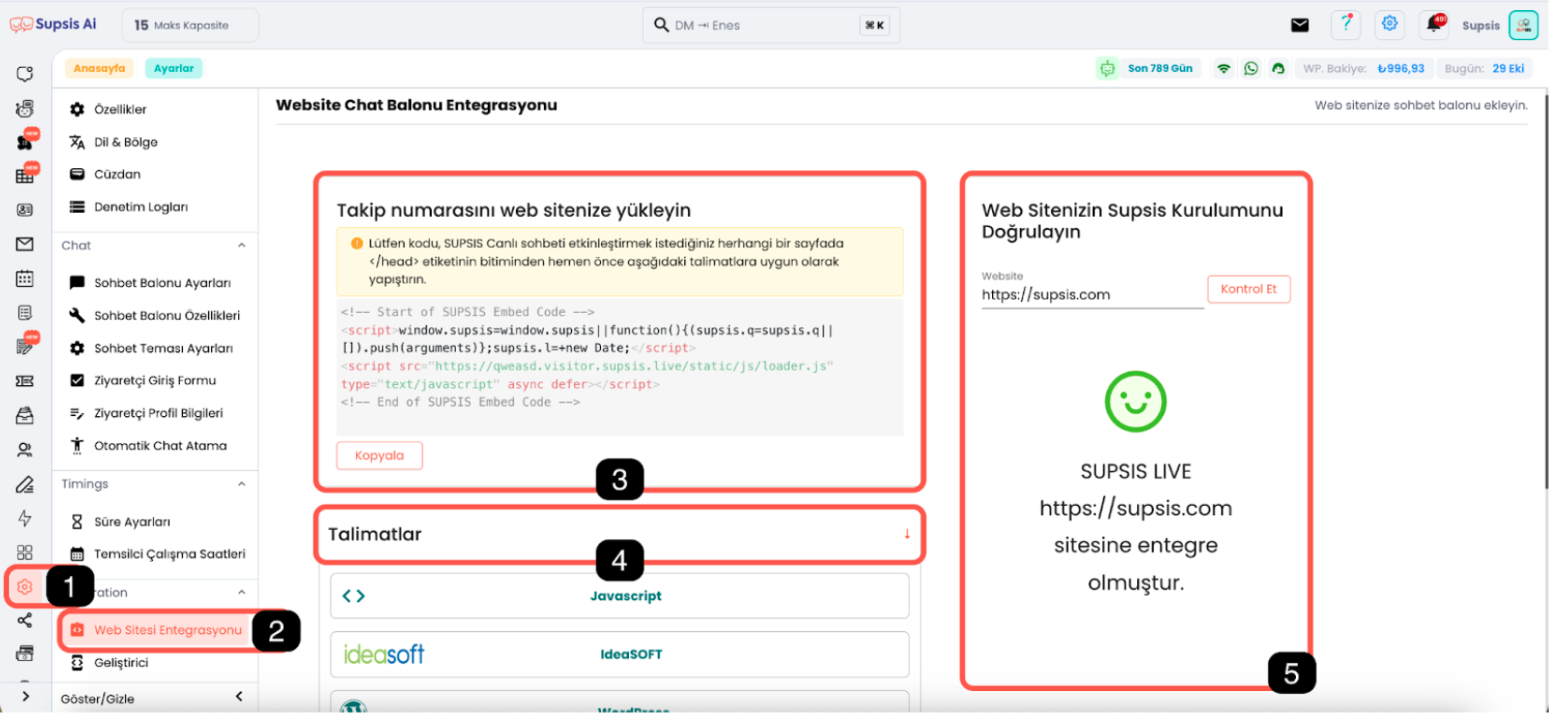The width and height of the screenshot is (1550, 714).
Task: Open the pen edit icon in the left rail
Action: (x=25, y=484)
